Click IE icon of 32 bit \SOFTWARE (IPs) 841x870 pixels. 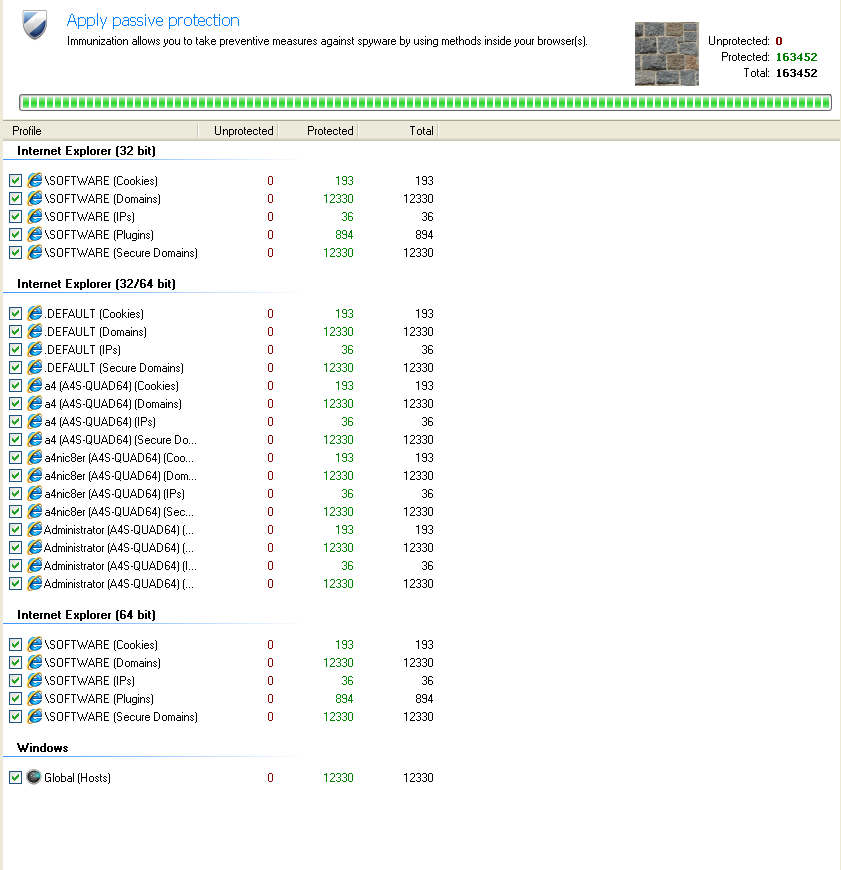[35, 216]
